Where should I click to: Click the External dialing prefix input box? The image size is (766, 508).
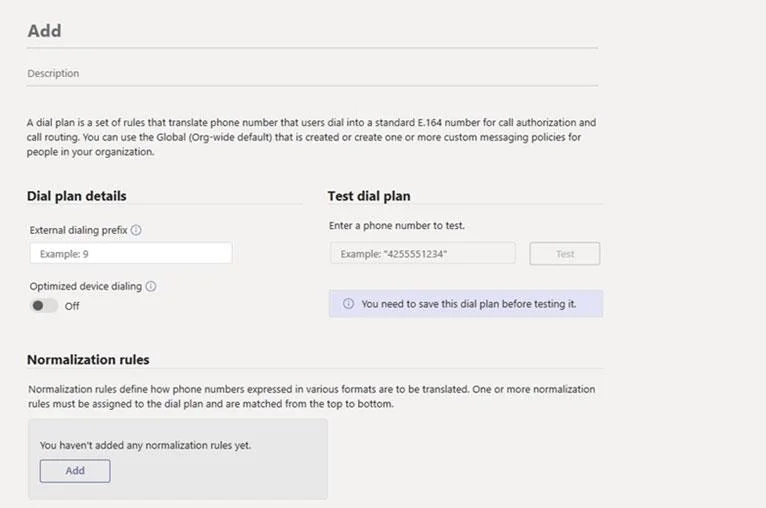pos(131,254)
